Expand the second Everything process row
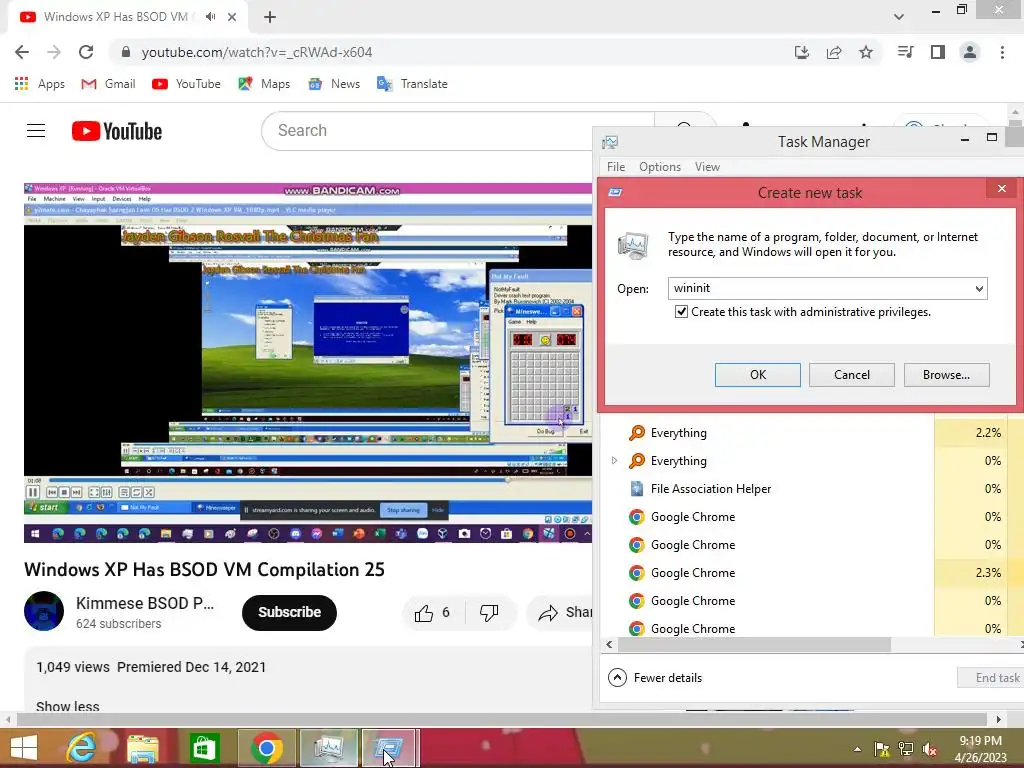 pyautogui.click(x=614, y=460)
